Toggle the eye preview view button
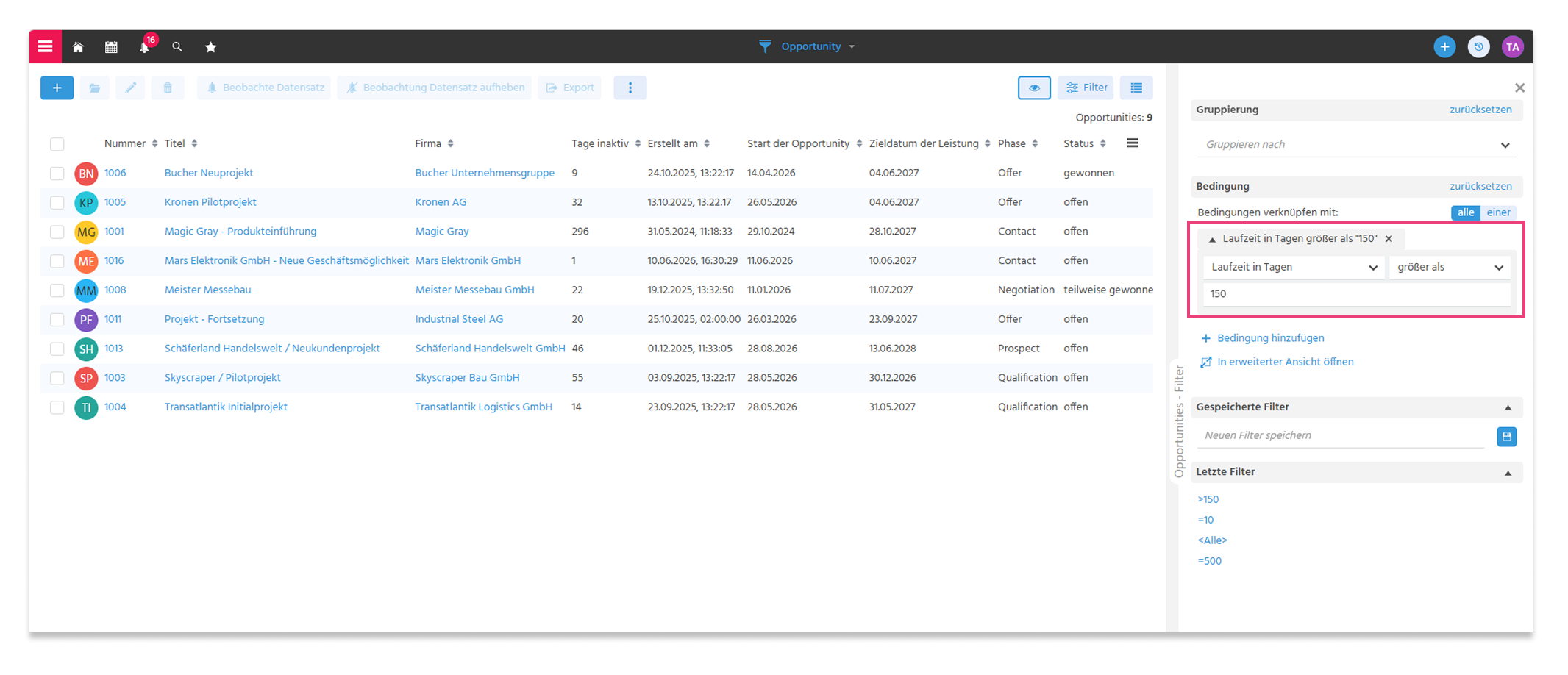 (1034, 87)
